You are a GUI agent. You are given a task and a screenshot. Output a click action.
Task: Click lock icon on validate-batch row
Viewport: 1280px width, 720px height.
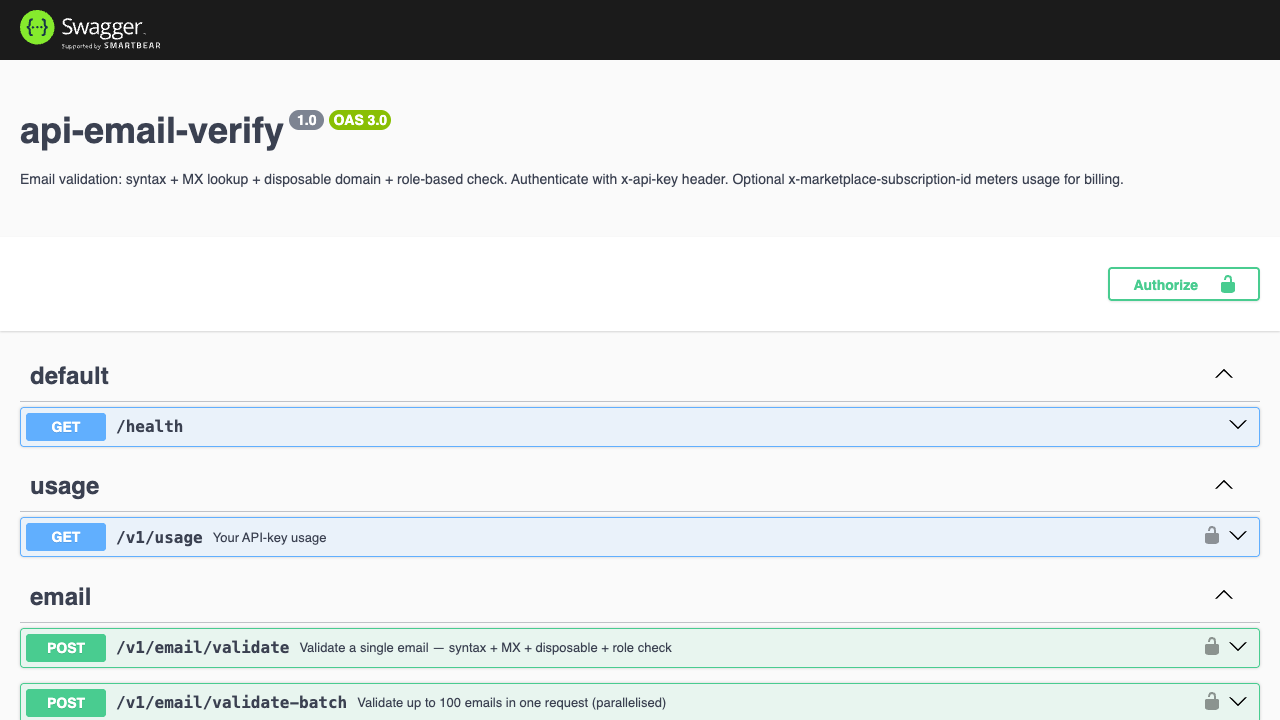click(x=1211, y=701)
